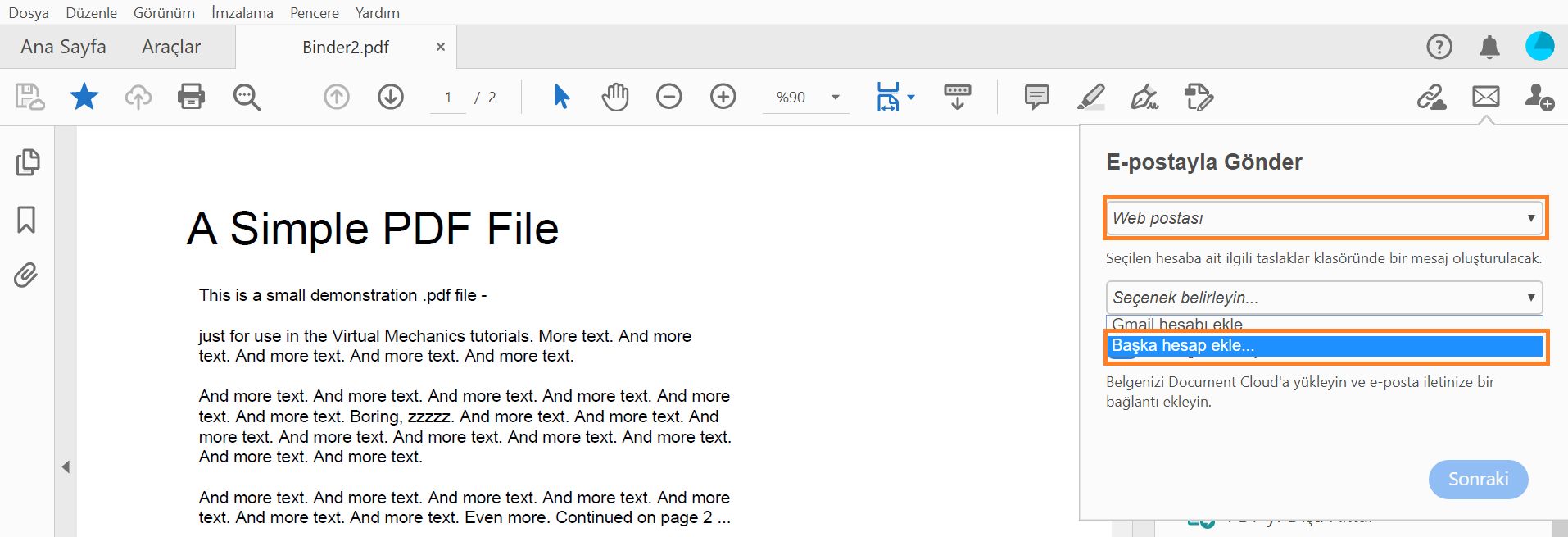1568x537 pixels.
Task: Zoom in with the plus icon
Action: click(723, 97)
